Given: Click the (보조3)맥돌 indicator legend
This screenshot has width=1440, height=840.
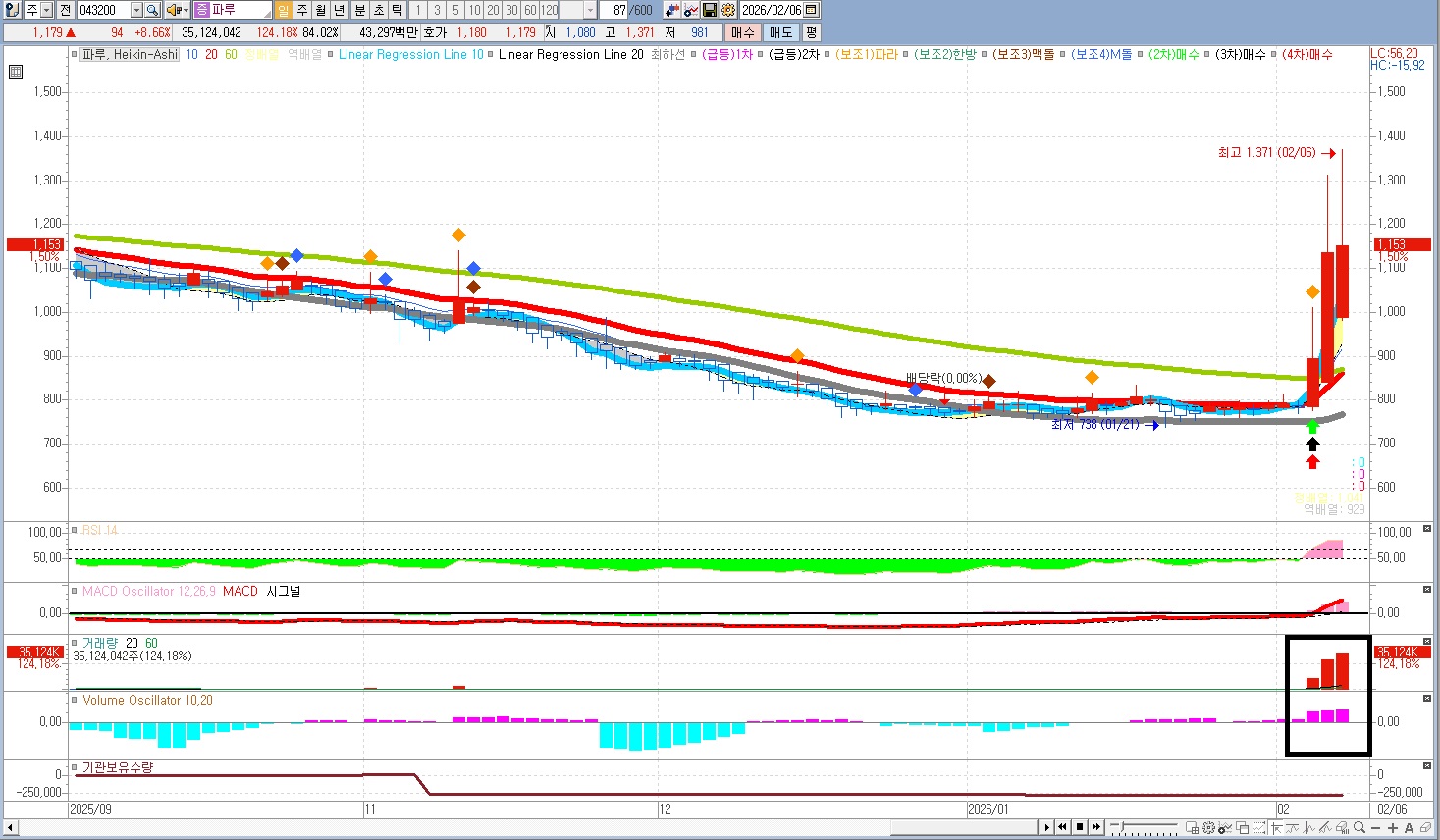Looking at the screenshot, I should pos(1023,55).
